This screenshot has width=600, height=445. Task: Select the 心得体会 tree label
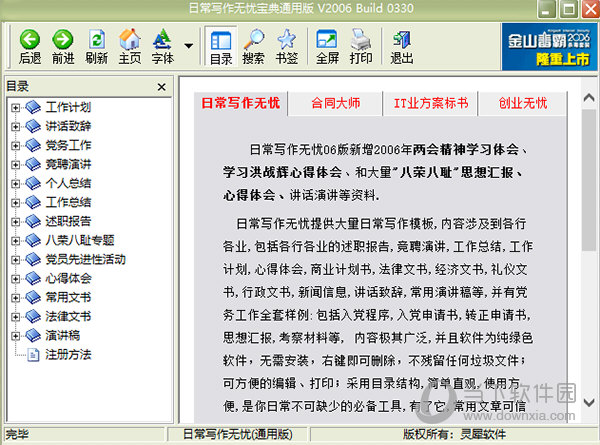click(x=68, y=278)
